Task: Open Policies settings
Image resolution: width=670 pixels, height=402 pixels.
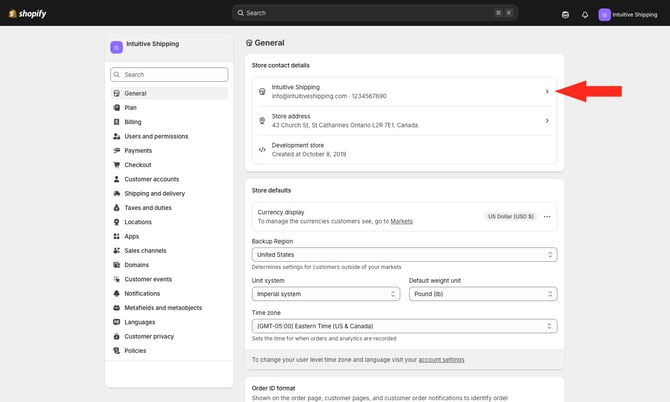Action: pyautogui.click(x=169, y=351)
